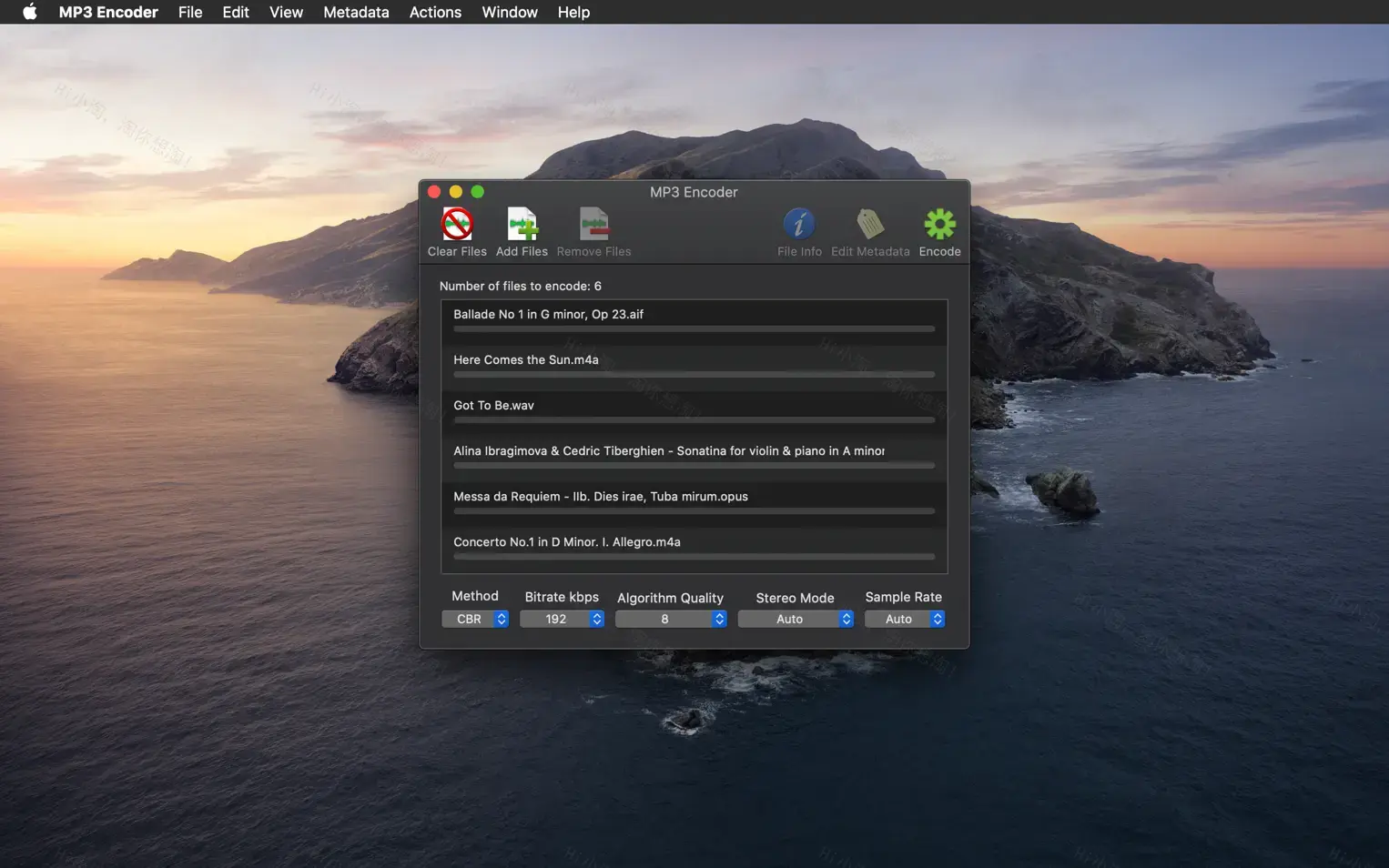Viewport: 1389px width, 868px height.
Task: Open the Actions menu
Action: 435,12
